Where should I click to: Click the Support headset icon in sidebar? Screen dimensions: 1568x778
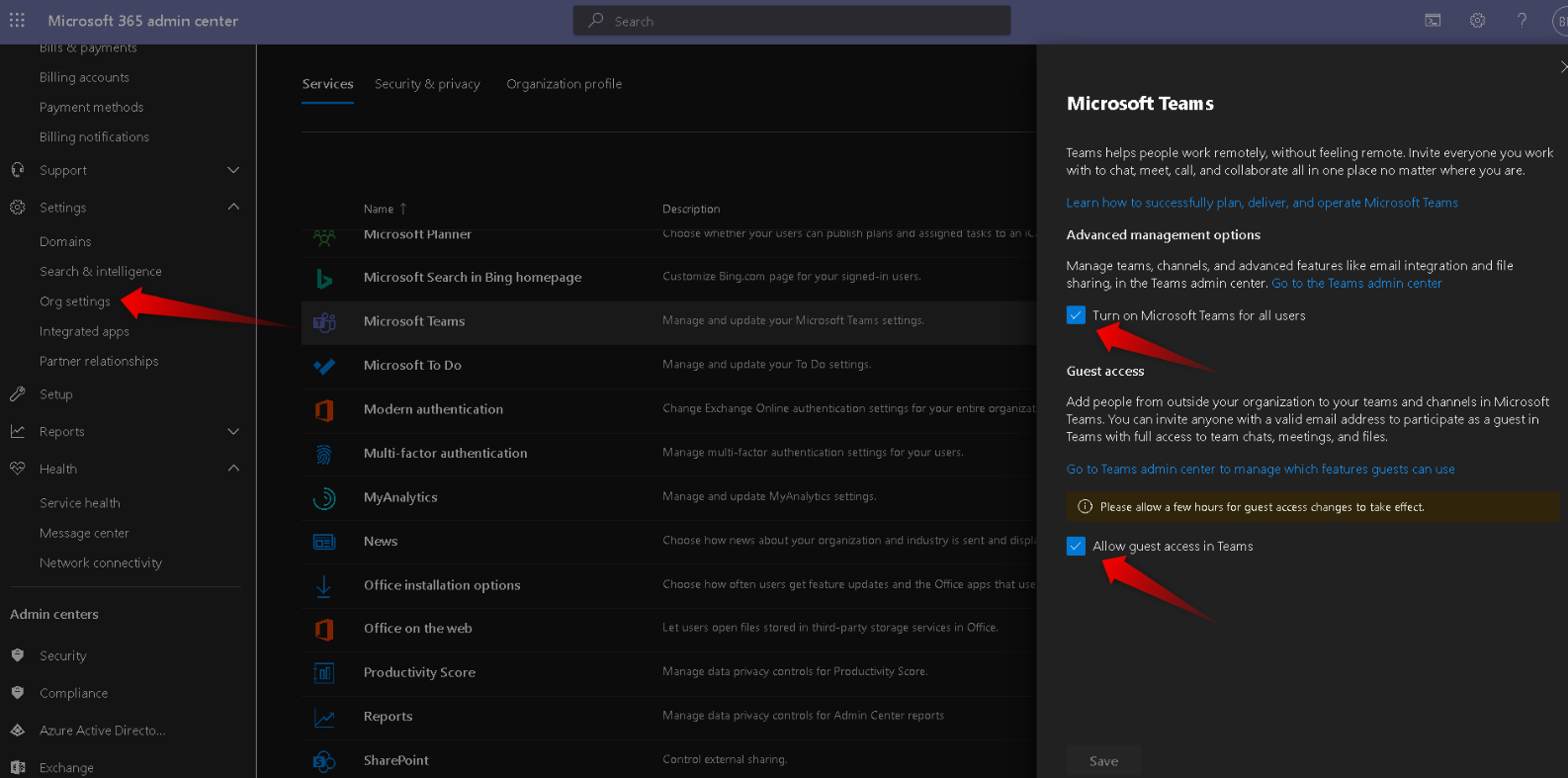(17, 170)
